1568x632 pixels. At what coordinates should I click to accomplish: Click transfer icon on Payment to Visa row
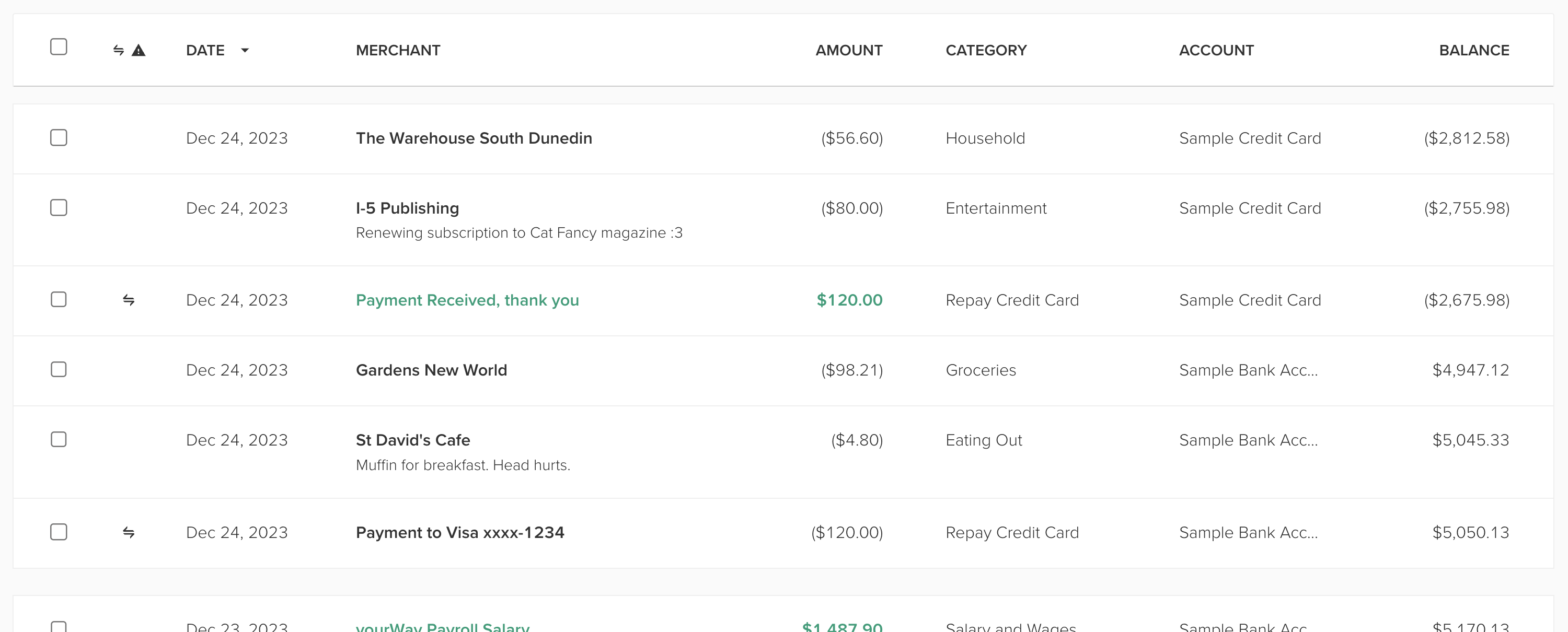pos(129,532)
